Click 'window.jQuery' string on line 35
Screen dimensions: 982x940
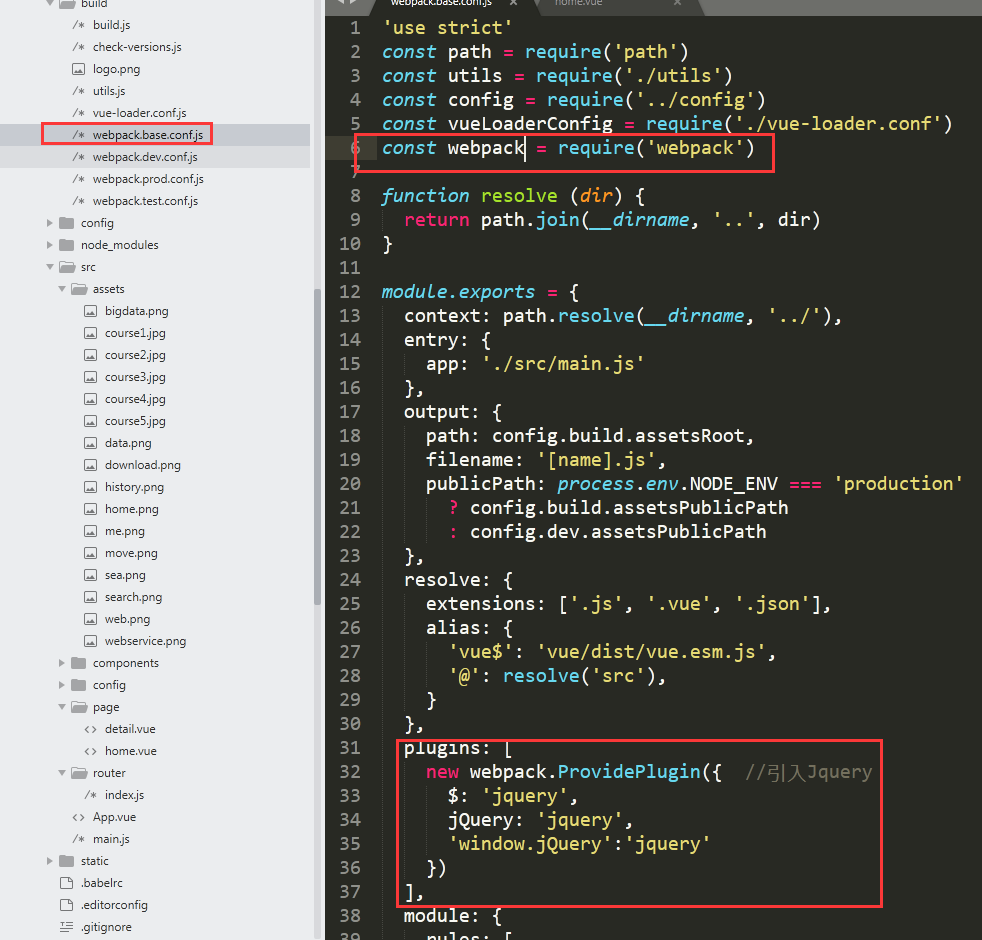click(x=530, y=844)
